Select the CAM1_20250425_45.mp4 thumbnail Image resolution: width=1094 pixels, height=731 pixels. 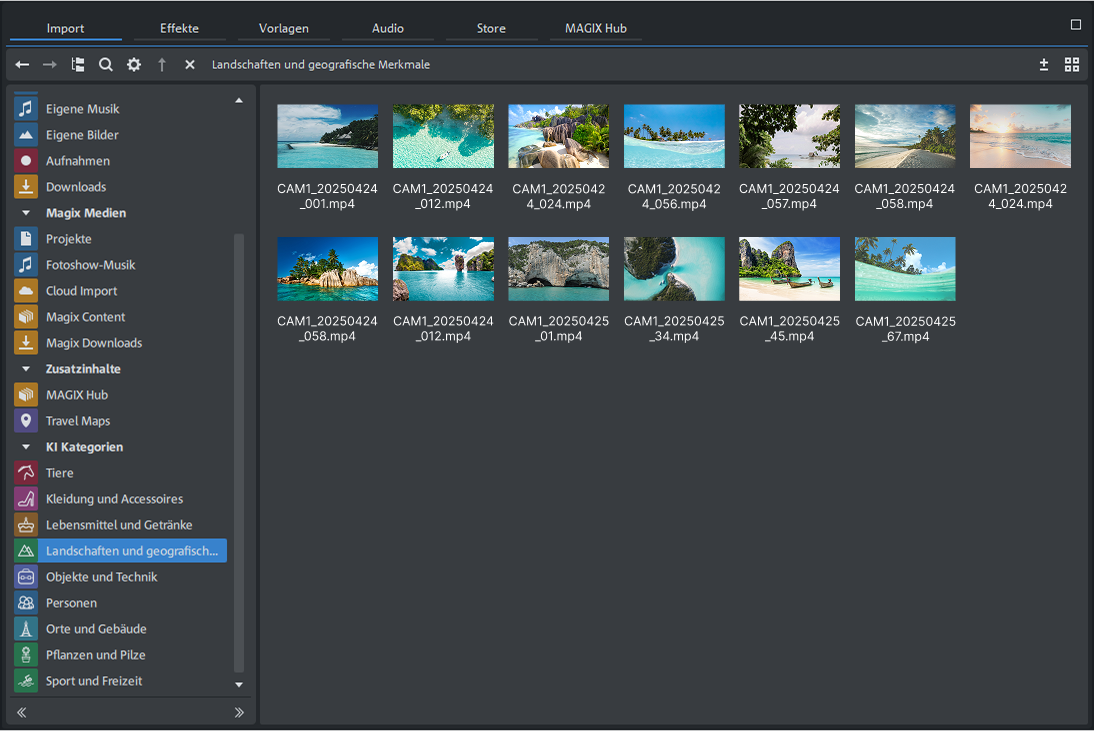click(790, 269)
